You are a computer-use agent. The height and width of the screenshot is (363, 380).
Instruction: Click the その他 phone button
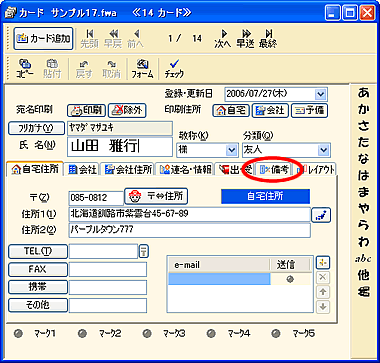38,305
